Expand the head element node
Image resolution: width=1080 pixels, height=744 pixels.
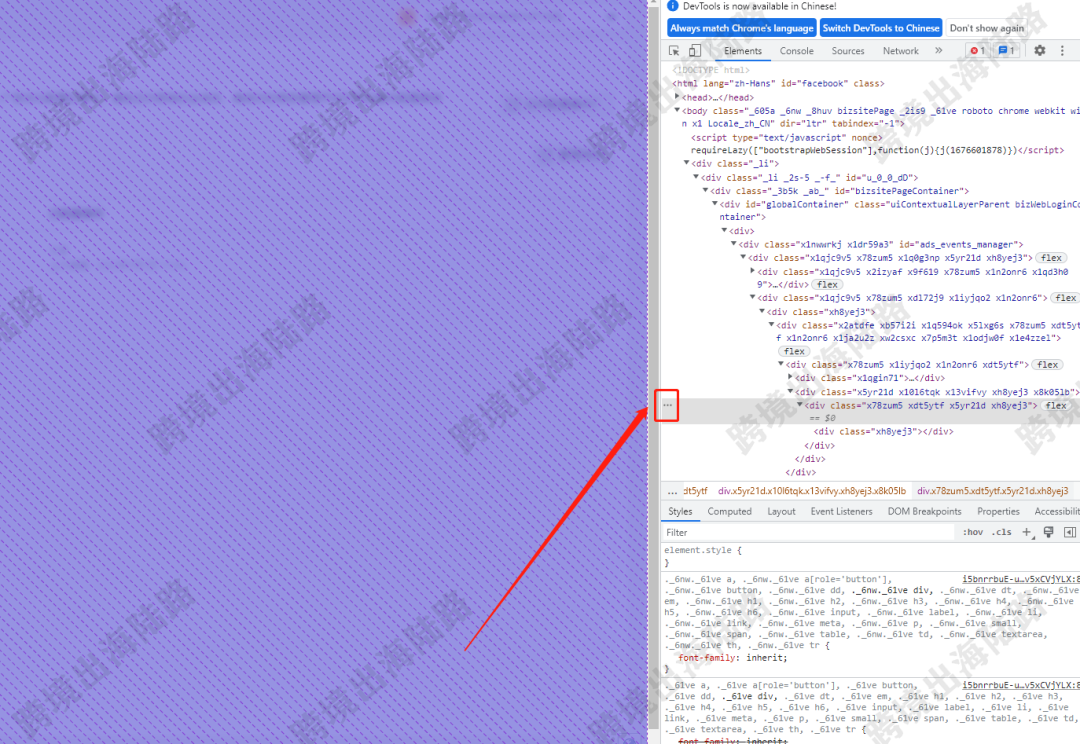tap(677, 97)
